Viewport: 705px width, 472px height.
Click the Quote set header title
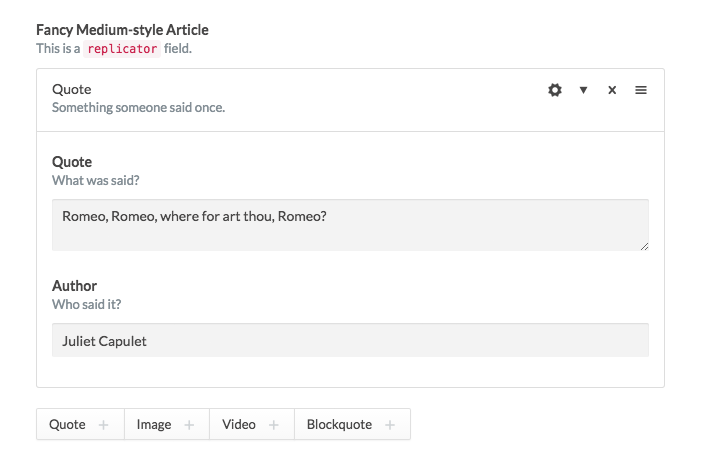pyautogui.click(x=72, y=89)
